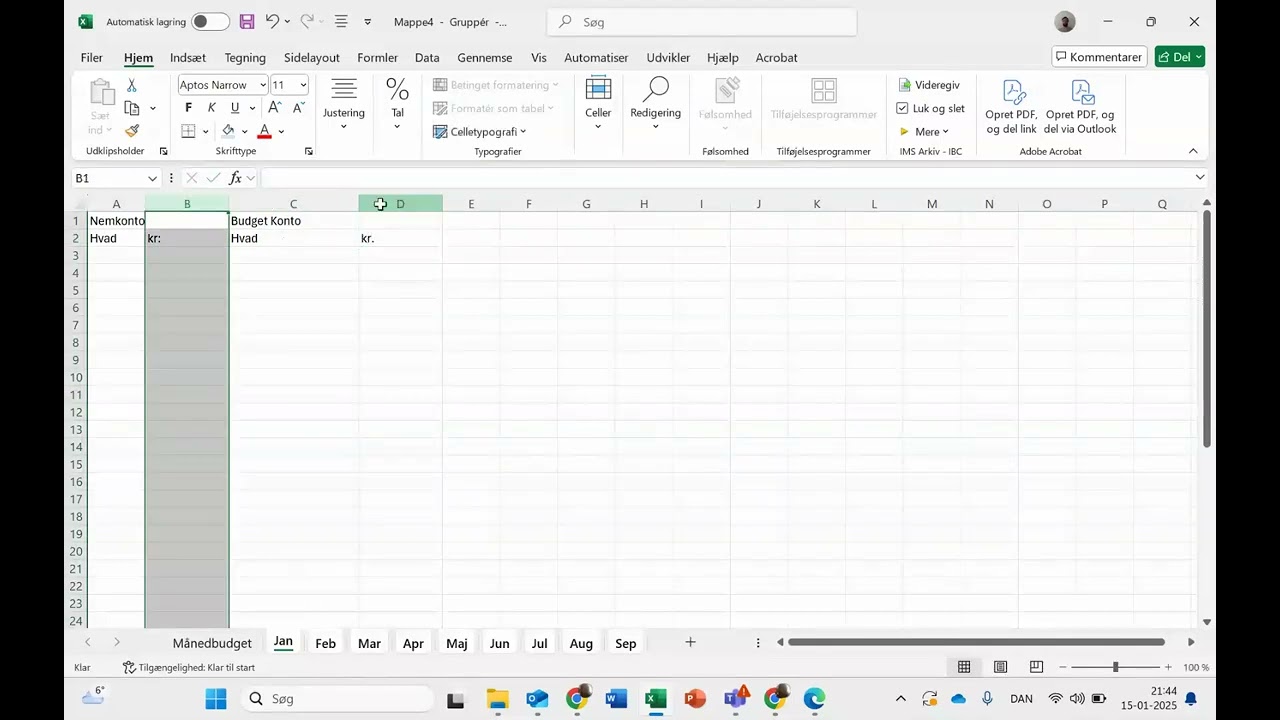Select the Budget Konto cell
The height and width of the screenshot is (720, 1280).
(x=293, y=221)
